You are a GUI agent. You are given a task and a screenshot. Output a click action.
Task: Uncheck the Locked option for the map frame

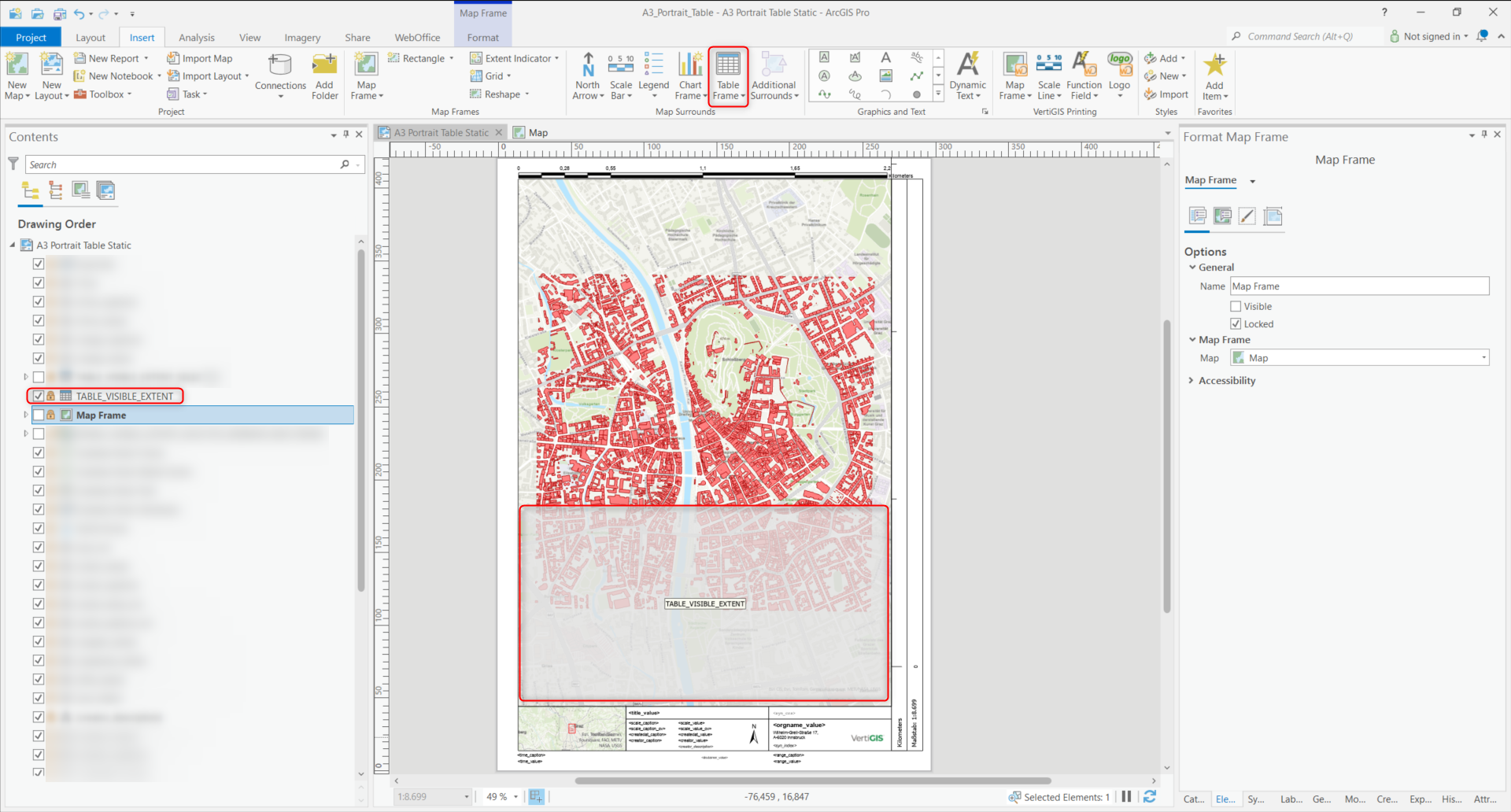point(1236,323)
